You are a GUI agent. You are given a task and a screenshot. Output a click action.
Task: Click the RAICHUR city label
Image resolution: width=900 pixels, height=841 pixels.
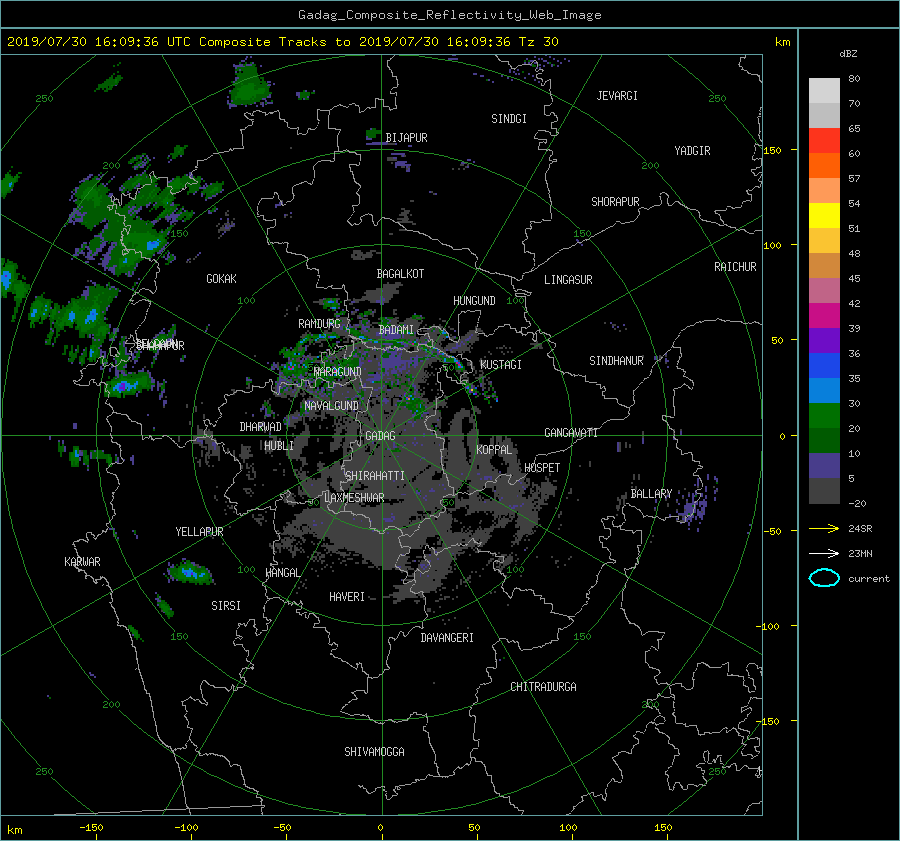[x=735, y=267]
